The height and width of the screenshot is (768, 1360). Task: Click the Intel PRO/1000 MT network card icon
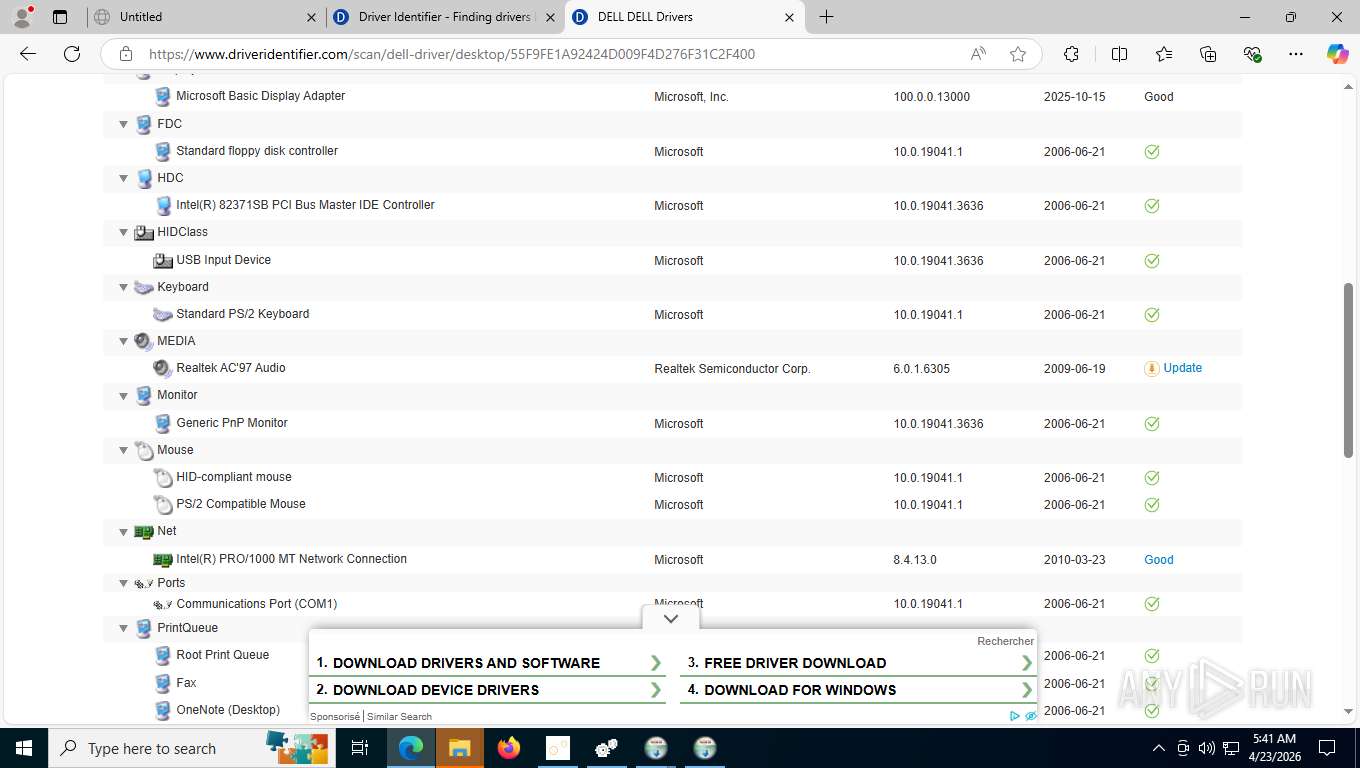point(163,560)
